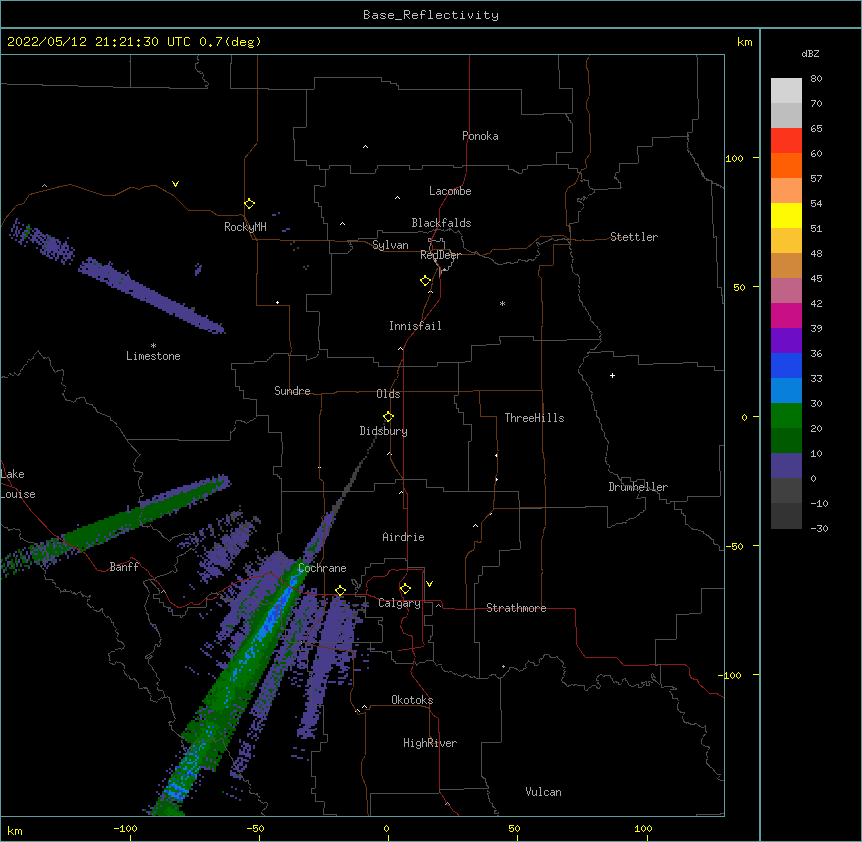The height and width of the screenshot is (842, 862).
Task: Select the Ponoka label on map
Action: click(x=480, y=136)
